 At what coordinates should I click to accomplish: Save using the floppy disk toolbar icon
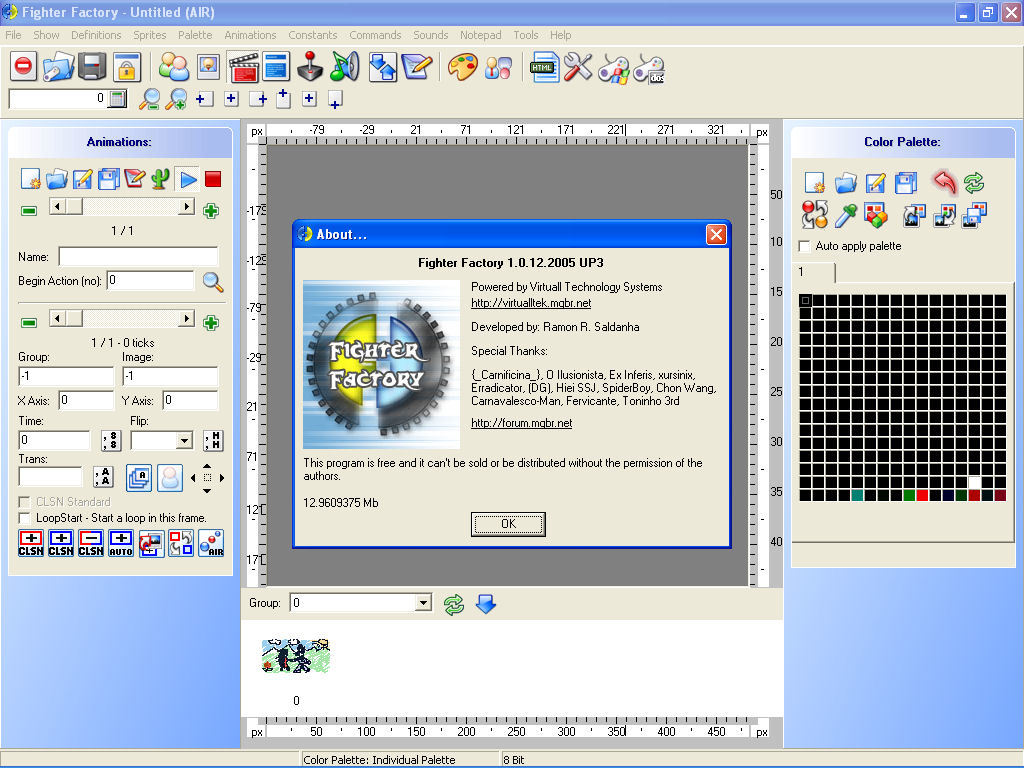tap(92, 66)
